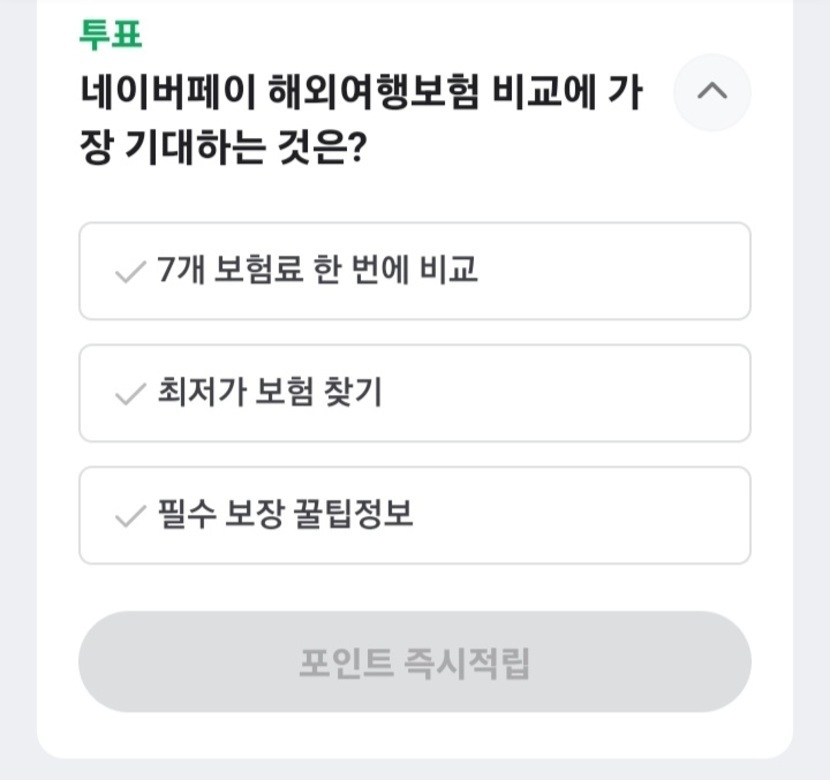Click the upward arrow icon next to the poll question

(x=711, y=92)
